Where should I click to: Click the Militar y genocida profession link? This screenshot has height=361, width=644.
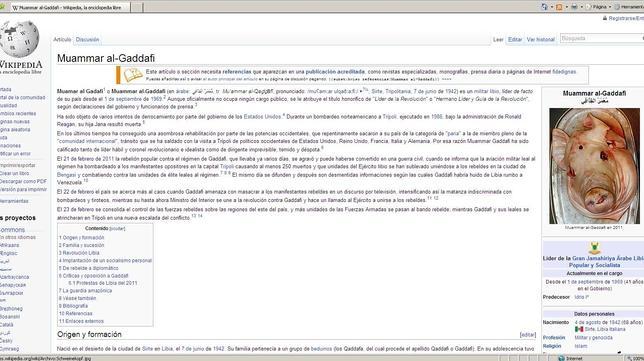(593, 338)
